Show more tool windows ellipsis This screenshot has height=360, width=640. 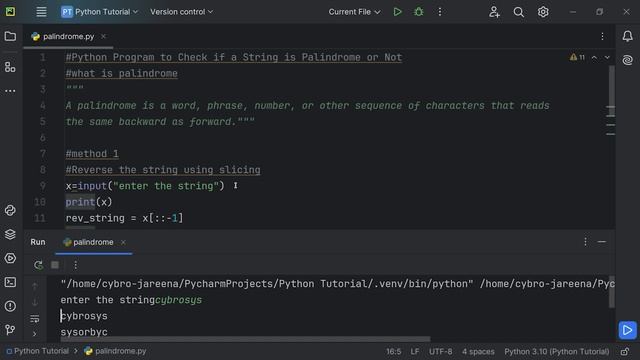tap(10, 91)
